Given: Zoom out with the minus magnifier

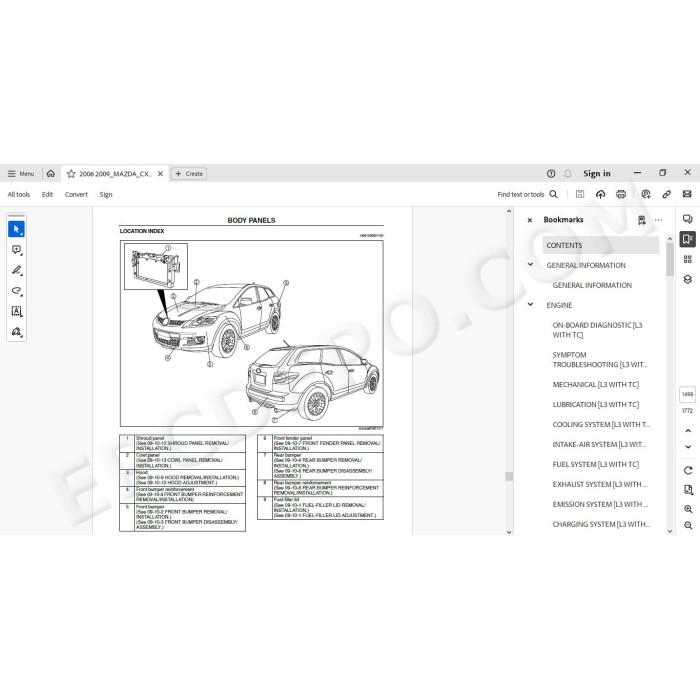Looking at the screenshot, I should point(688,525).
